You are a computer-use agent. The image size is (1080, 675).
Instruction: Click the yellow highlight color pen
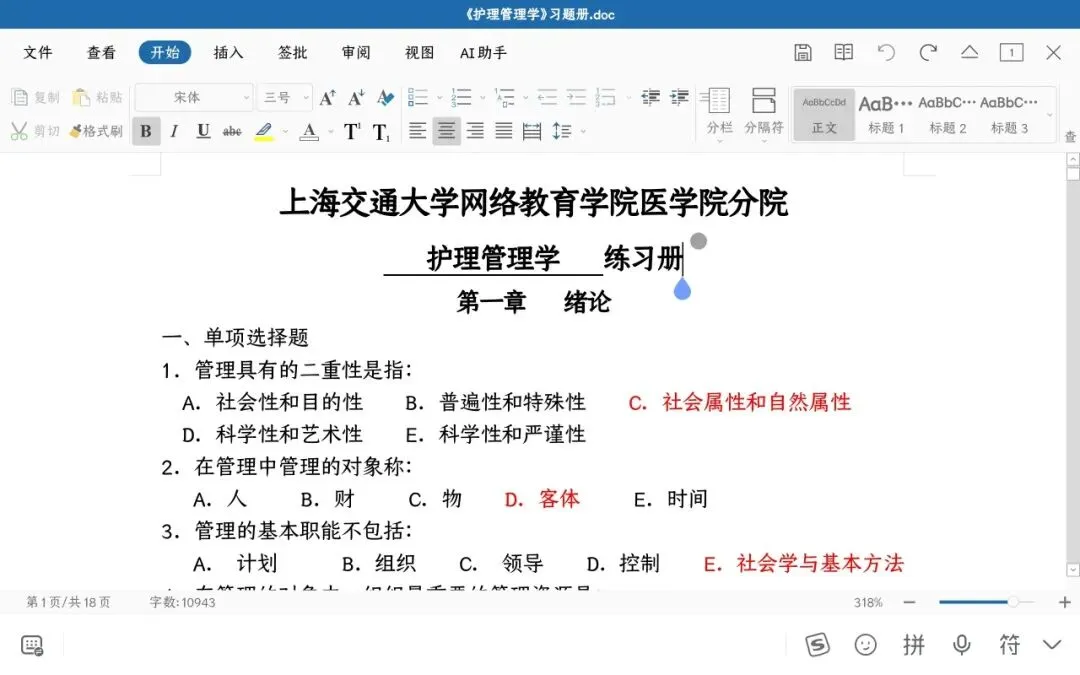[x=264, y=131]
